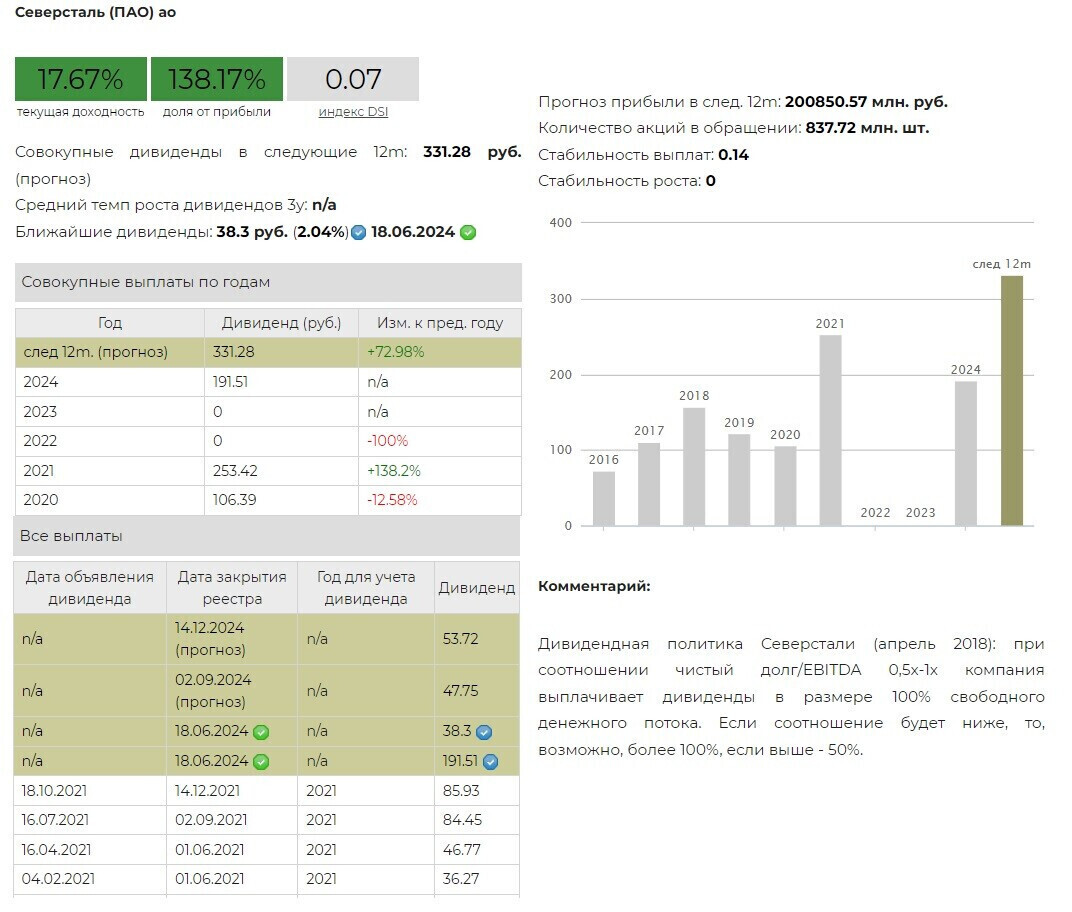Image resolution: width=1072 pixels, height=912 pixels.
Task: Click 'Дивиденд (руб.)' column header
Action: coord(281,323)
